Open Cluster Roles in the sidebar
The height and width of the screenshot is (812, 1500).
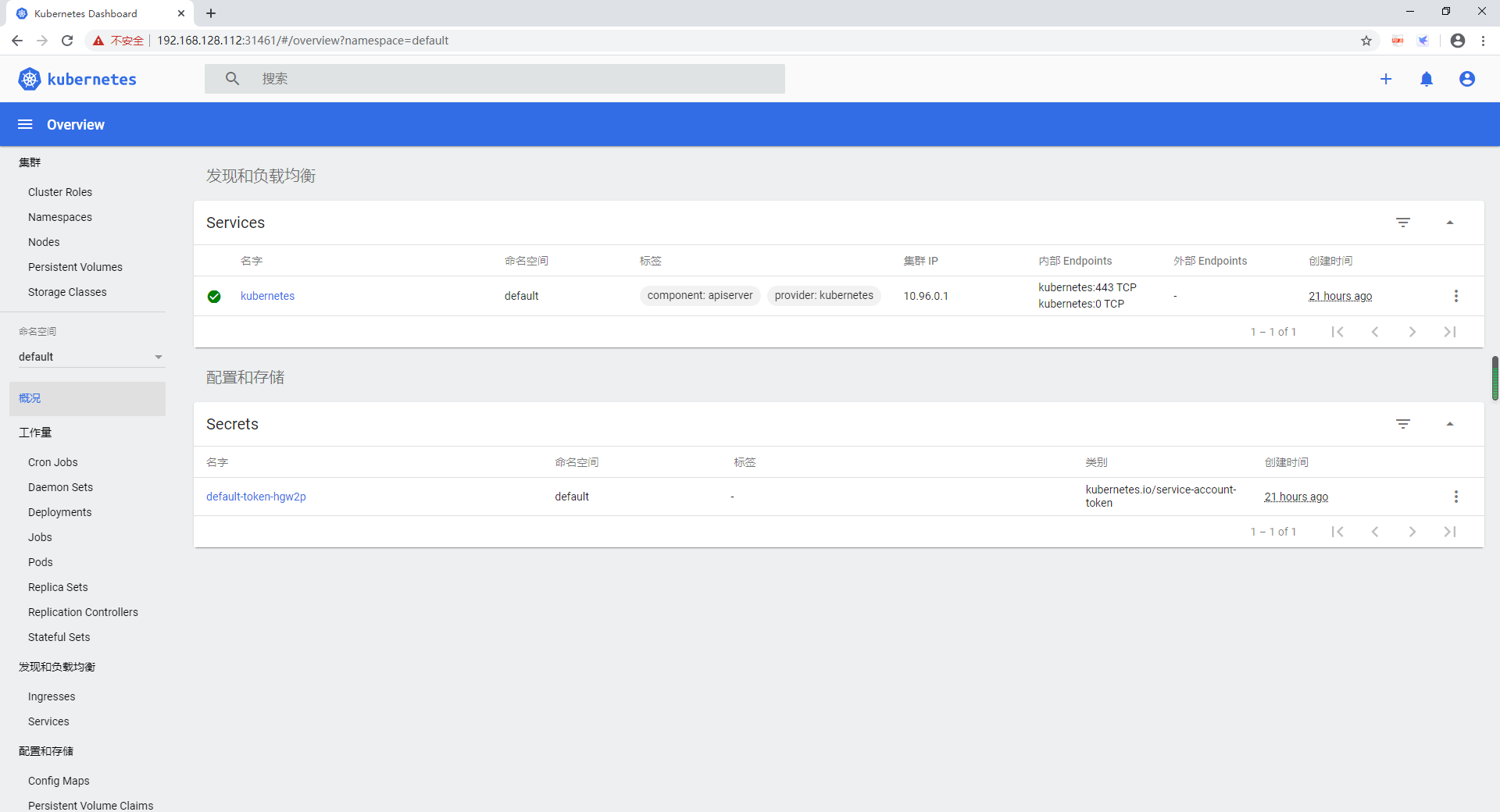point(60,192)
